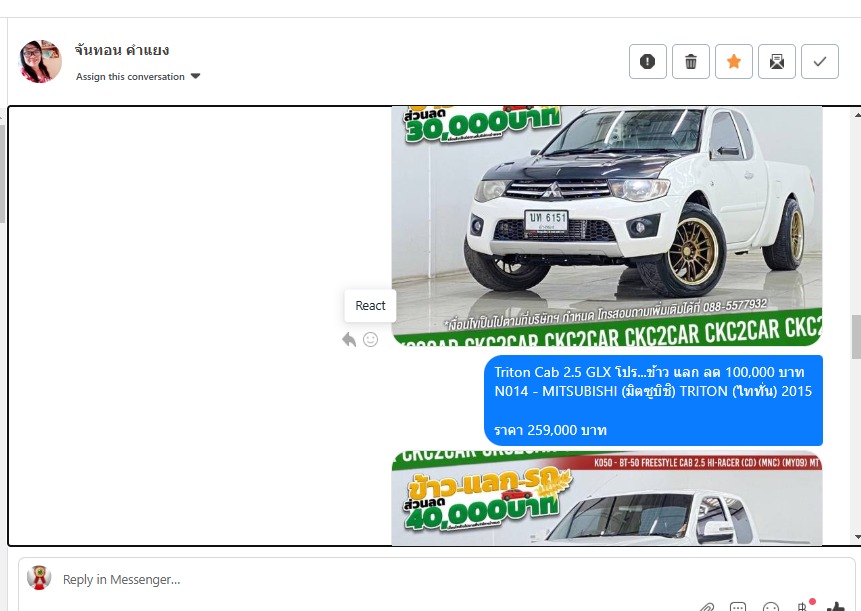
Task: Click the ราคา 259,000 บาท price text
Action: [x=550, y=430]
